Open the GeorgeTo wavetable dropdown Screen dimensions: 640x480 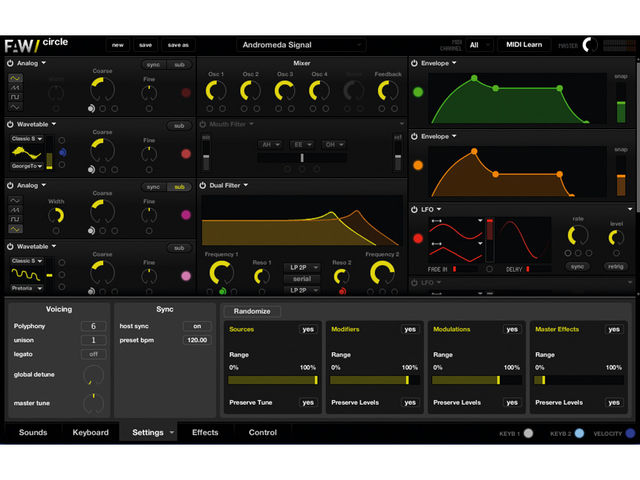pyautogui.click(x=27, y=166)
